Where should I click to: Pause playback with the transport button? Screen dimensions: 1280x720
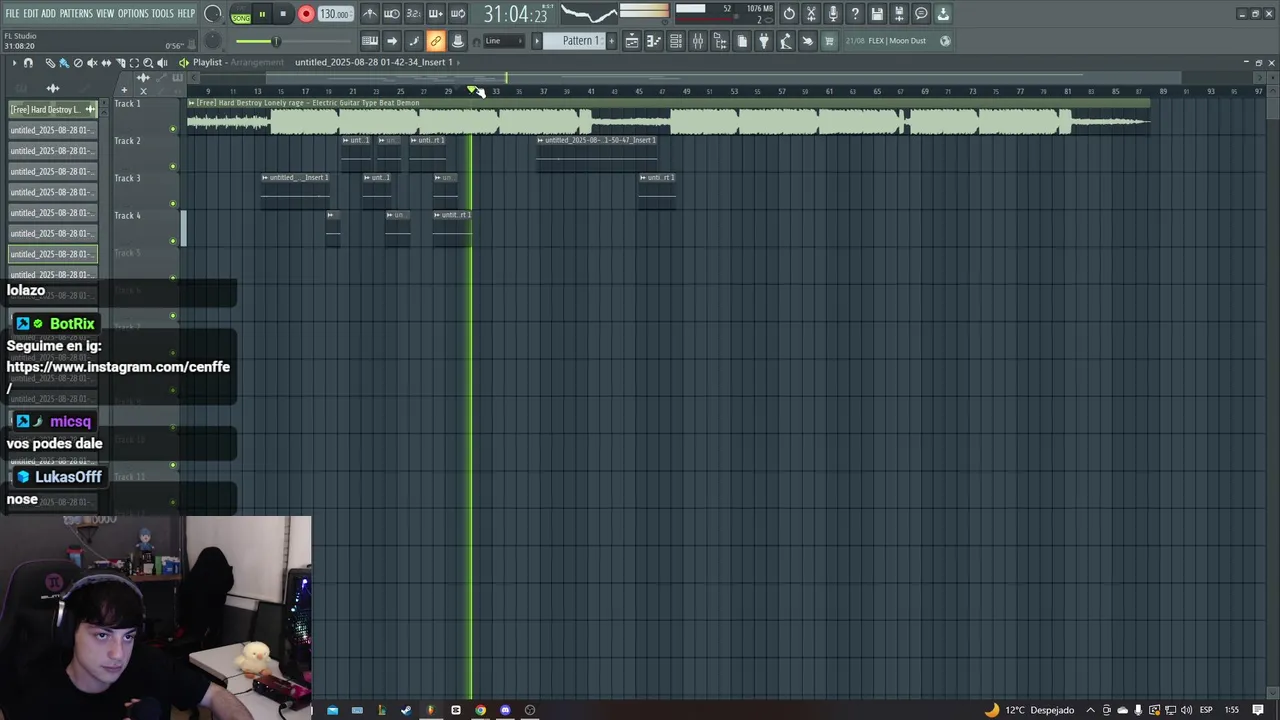click(262, 14)
